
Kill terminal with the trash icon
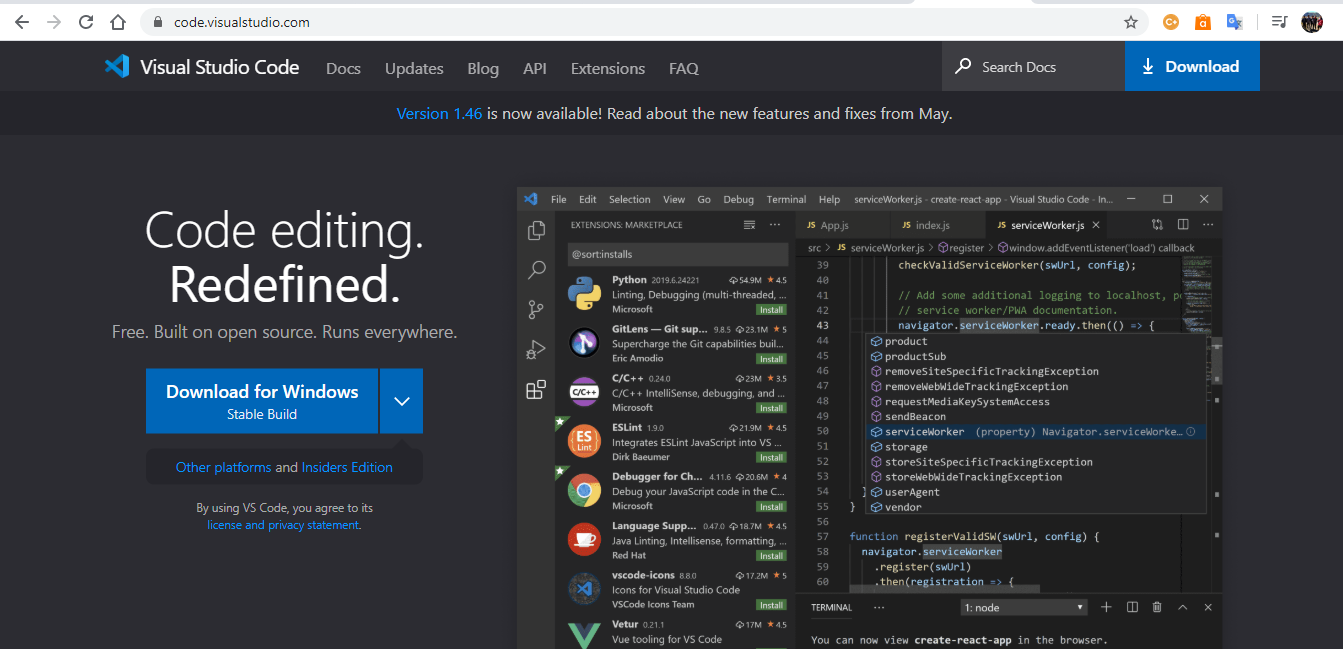pos(1157,607)
